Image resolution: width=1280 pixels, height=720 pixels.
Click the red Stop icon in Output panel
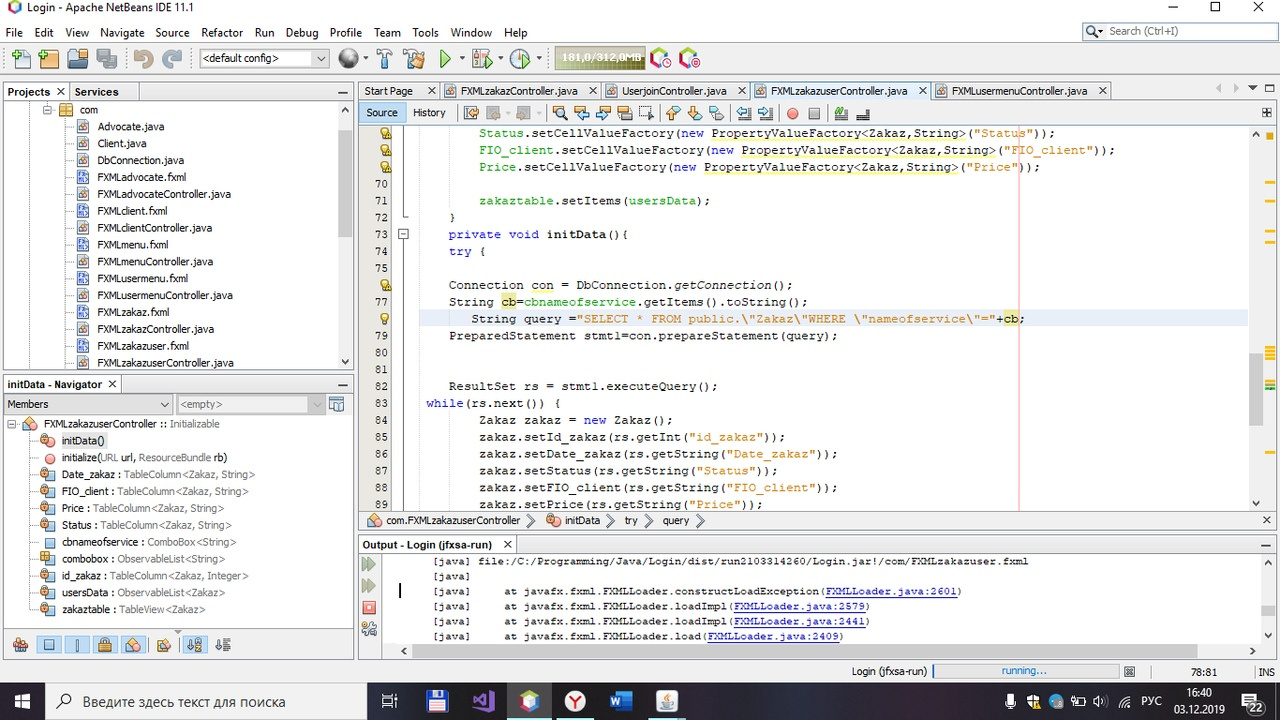[369, 607]
